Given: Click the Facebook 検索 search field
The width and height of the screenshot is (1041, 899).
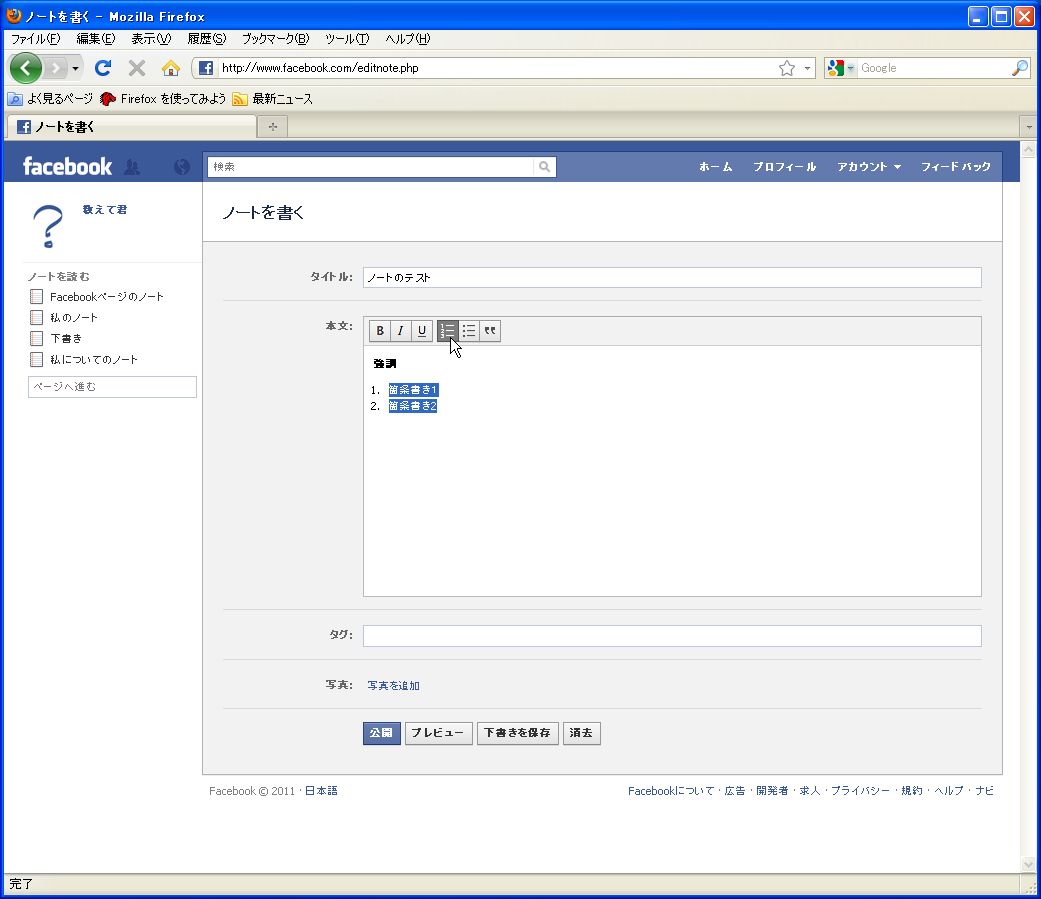Looking at the screenshot, I should click(x=370, y=167).
